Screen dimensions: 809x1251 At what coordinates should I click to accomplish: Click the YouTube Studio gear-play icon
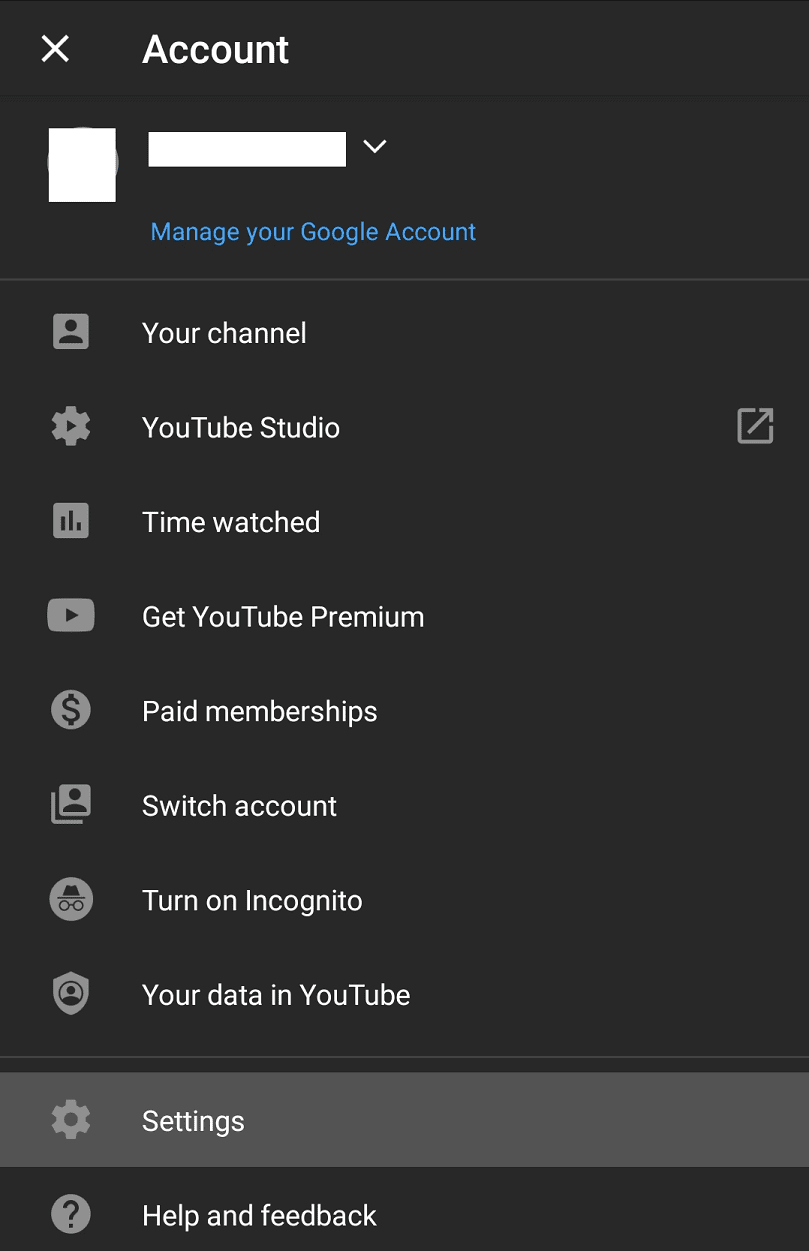pos(71,427)
